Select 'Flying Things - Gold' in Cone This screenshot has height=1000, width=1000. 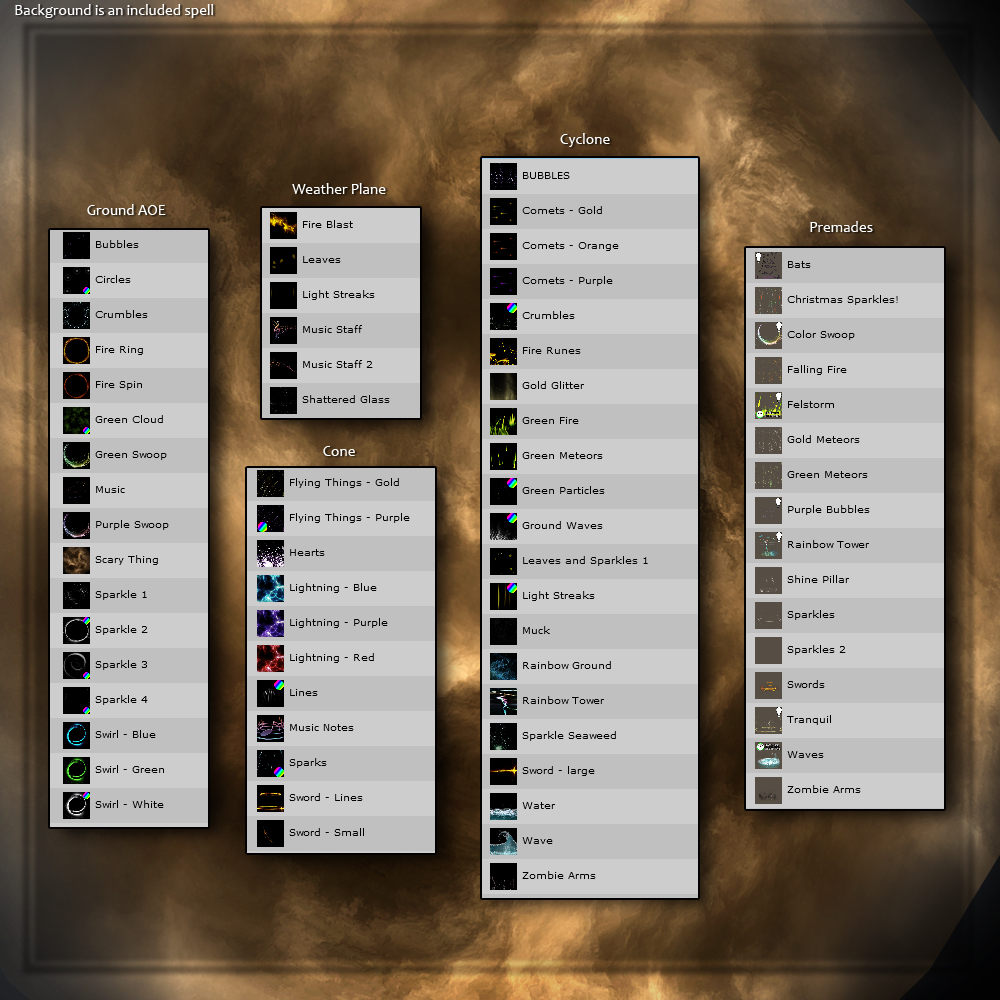341,483
